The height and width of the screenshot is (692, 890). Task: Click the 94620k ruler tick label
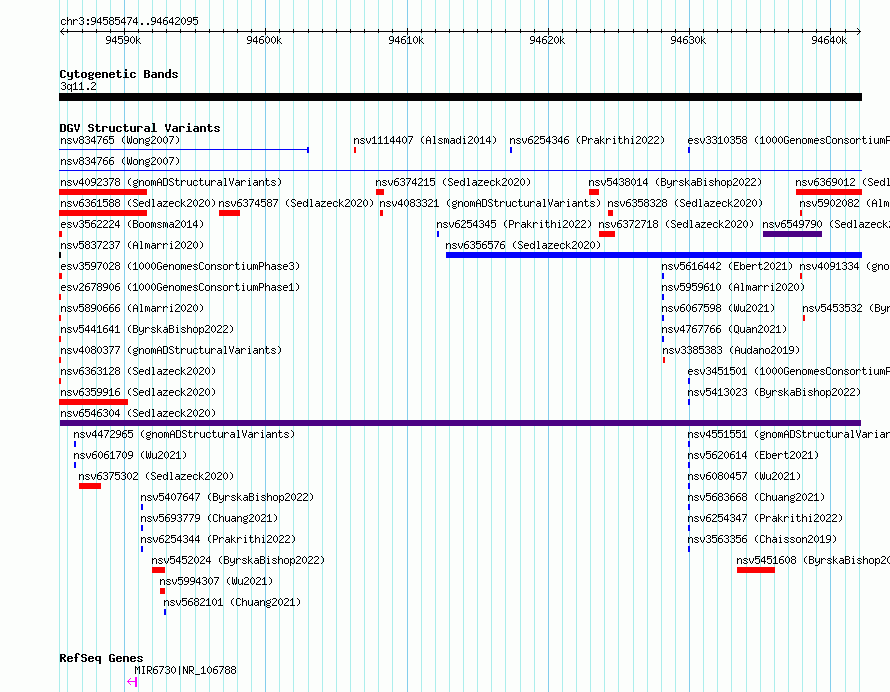pyautogui.click(x=547, y=40)
